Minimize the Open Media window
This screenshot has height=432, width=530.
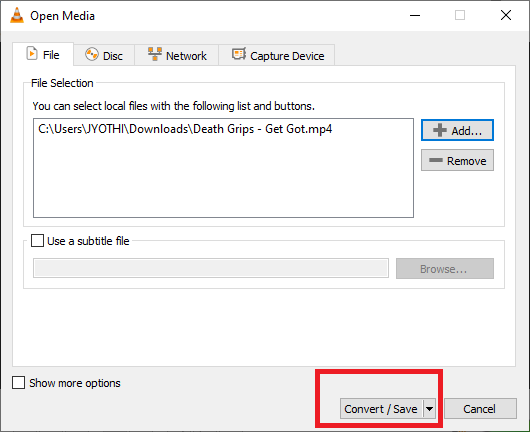click(x=415, y=15)
